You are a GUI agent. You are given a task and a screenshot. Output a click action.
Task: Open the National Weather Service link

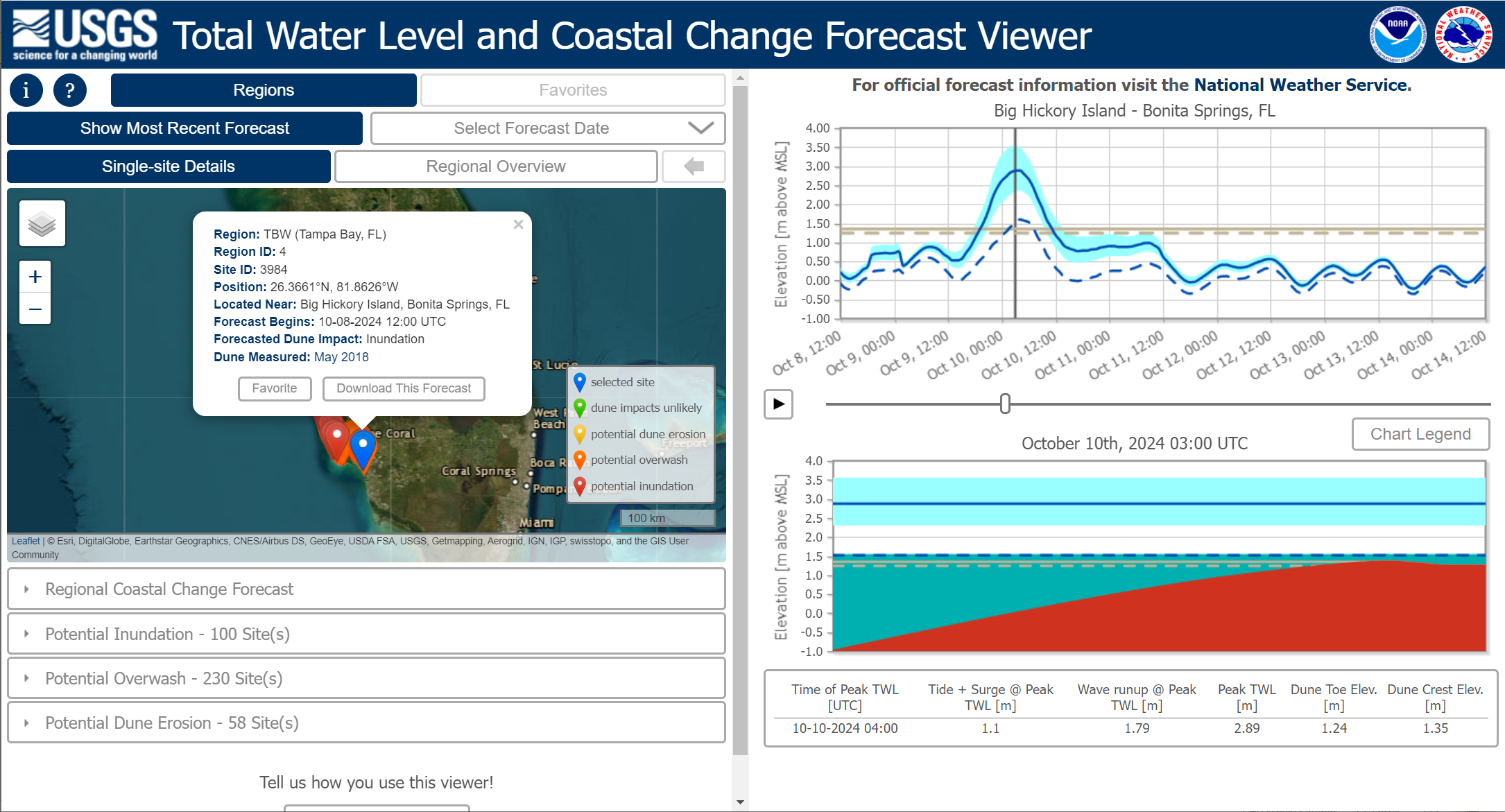[1302, 85]
